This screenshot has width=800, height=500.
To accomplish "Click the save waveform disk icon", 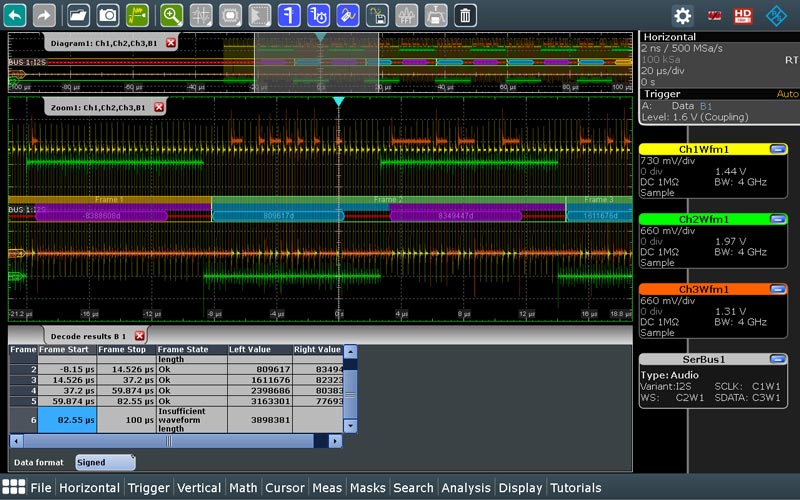I will [x=376, y=15].
